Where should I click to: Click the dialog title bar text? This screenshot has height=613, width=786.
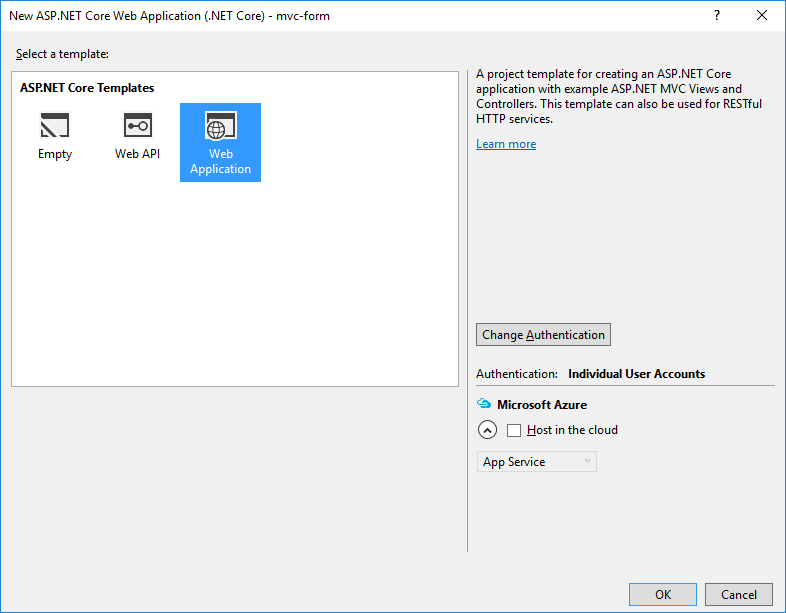(x=169, y=15)
